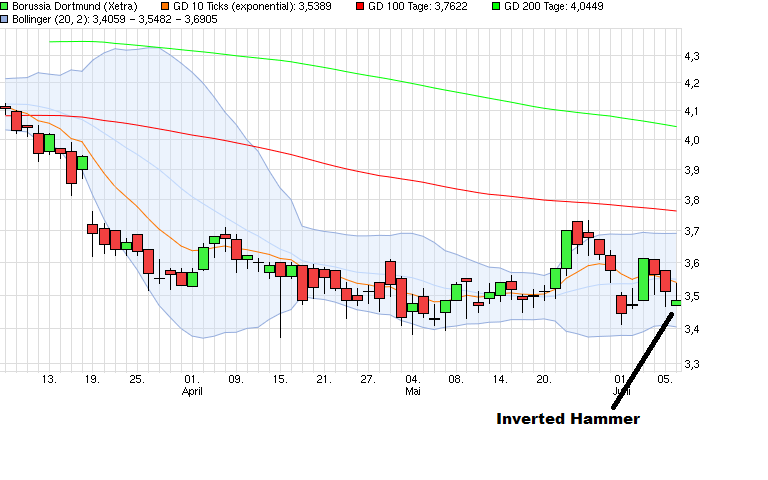
Task: Click the orange GD 10 Ticks legend swatch
Action: pos(165,6)
